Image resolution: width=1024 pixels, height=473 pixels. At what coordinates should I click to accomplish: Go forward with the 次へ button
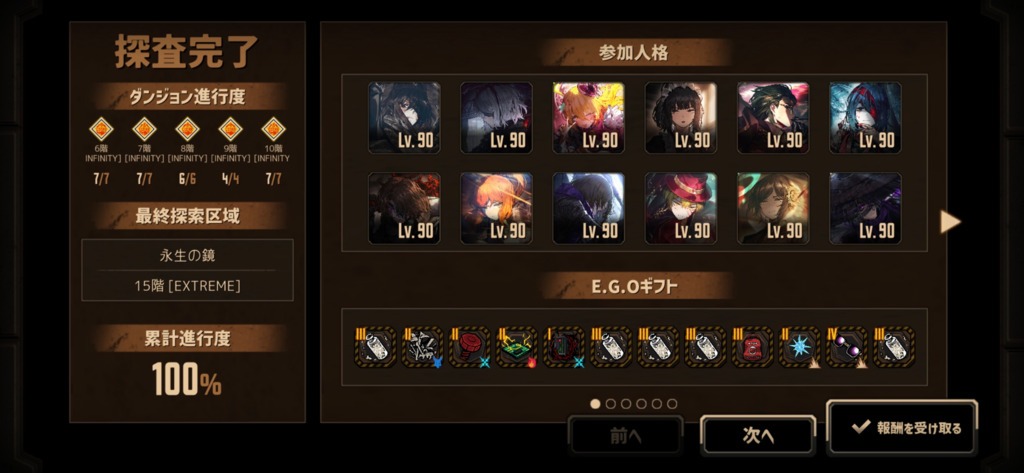coord(758,436)
